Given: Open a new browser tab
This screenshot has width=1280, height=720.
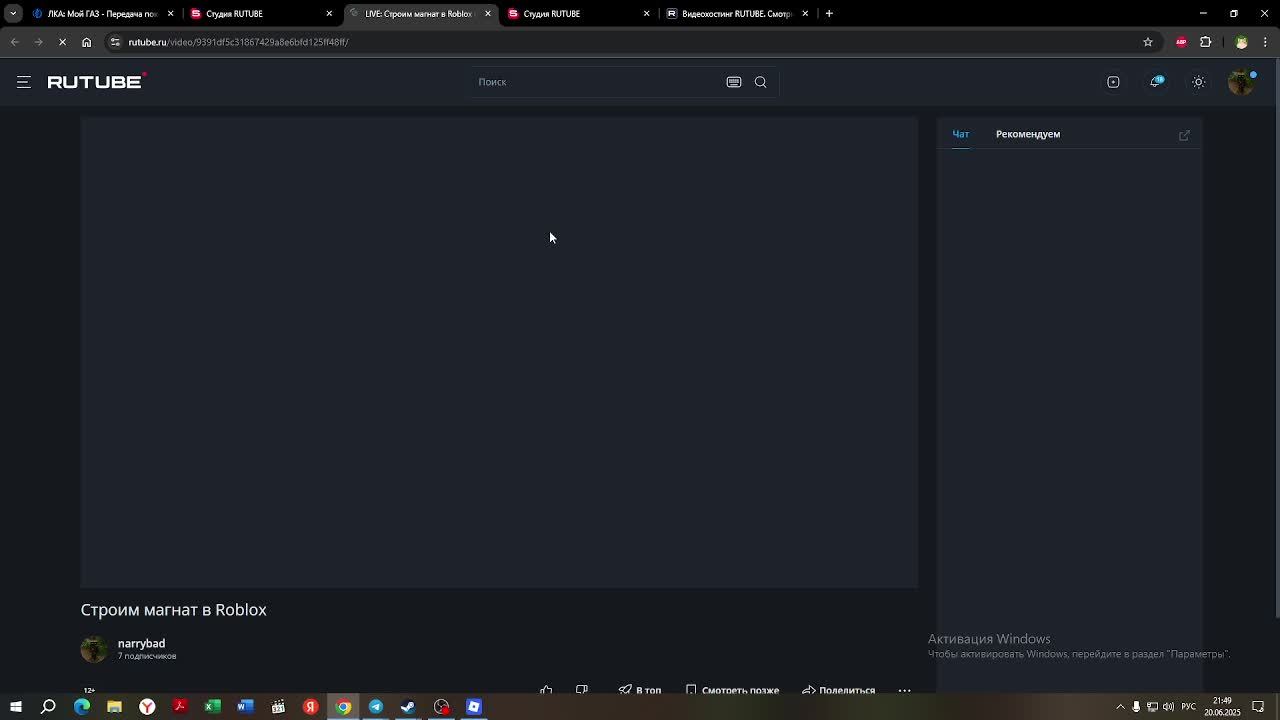Looking at the screenshot, I should [x=829, y=14].
